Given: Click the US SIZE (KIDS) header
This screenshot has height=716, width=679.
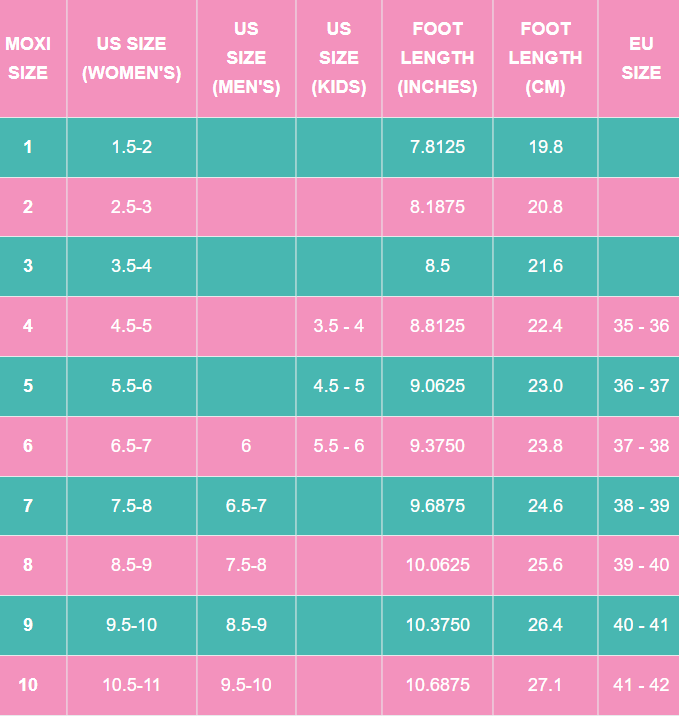Looking at the screenshot, I should (339, 58).
